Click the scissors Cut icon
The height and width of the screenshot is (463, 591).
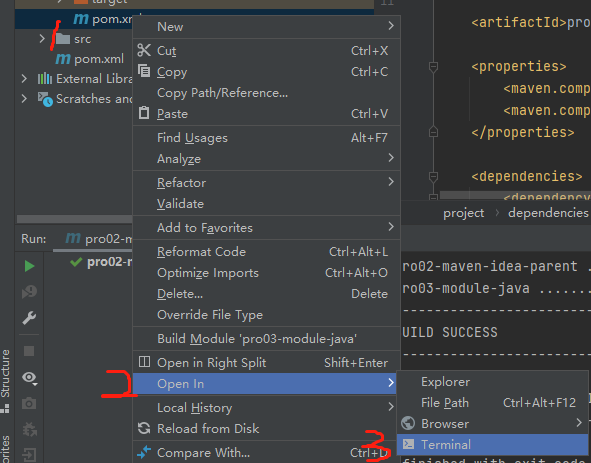pyautogui.click(x=144, y=50)
